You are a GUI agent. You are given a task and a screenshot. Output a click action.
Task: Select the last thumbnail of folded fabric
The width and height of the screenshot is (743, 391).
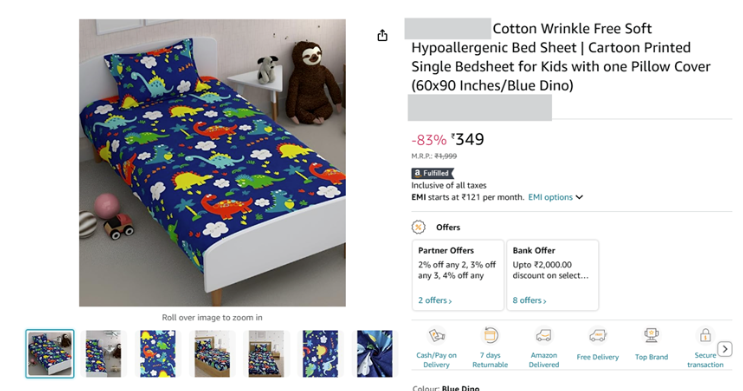pyautogui.click(x=374, y=354)
